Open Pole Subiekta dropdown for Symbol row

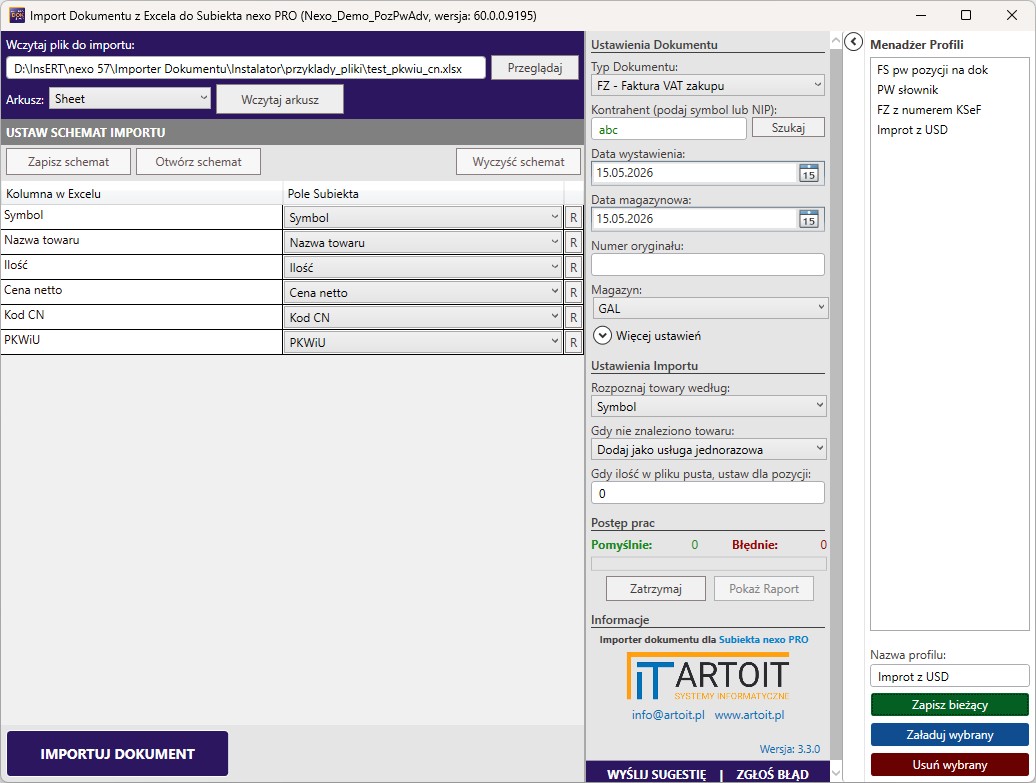[423, 217]
